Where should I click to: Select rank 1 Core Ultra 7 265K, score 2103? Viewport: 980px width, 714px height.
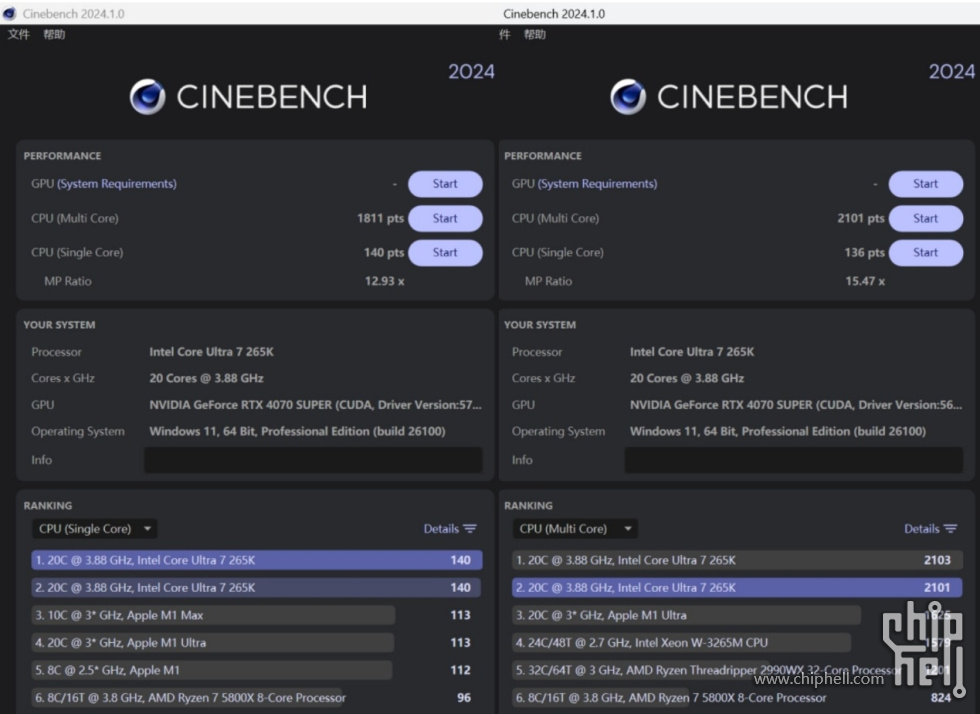738,560
